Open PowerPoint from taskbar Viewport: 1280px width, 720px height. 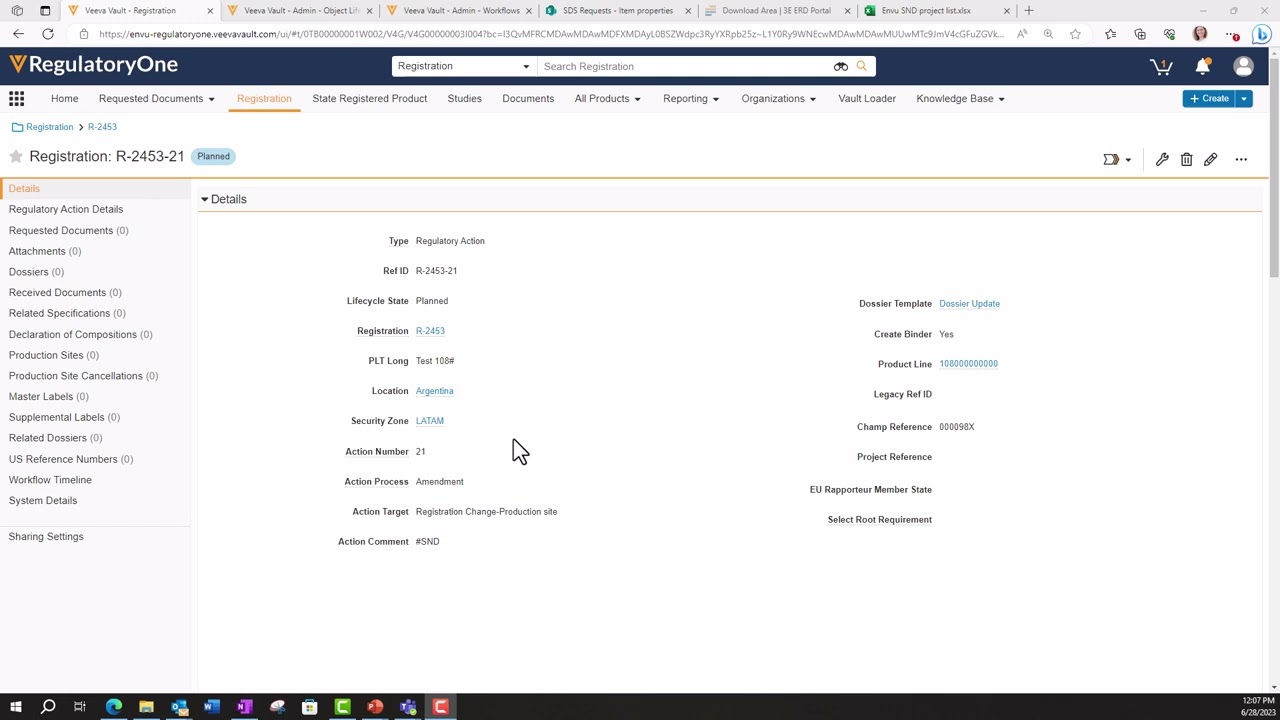(375, 707)
